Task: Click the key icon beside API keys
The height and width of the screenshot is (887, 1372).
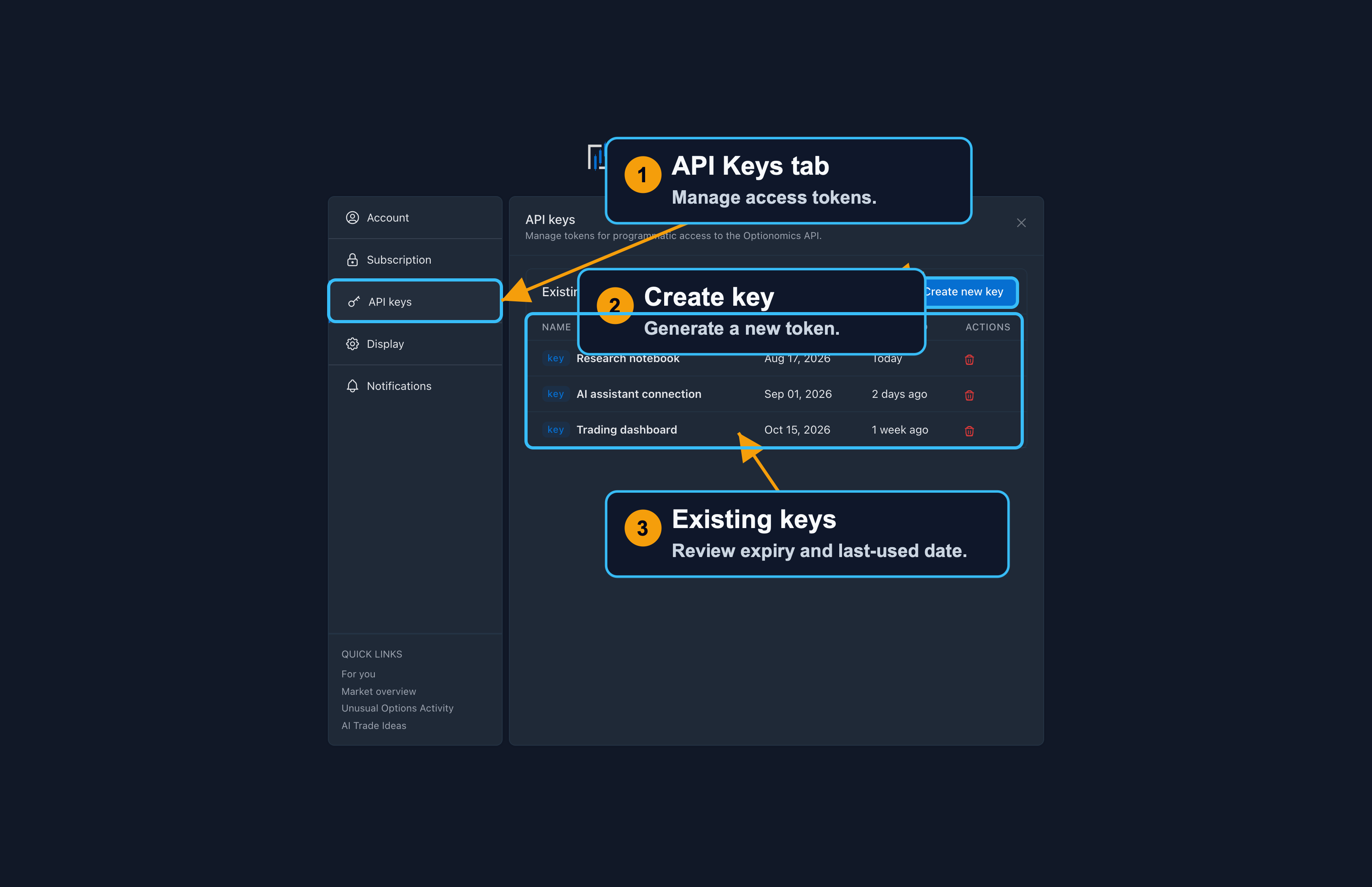Action: (x=354, y=302)
